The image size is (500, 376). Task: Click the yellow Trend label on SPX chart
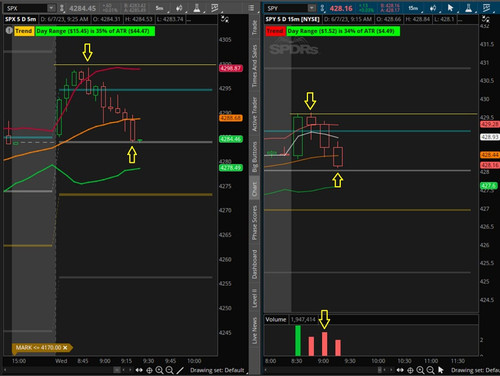tap(24, 31)
